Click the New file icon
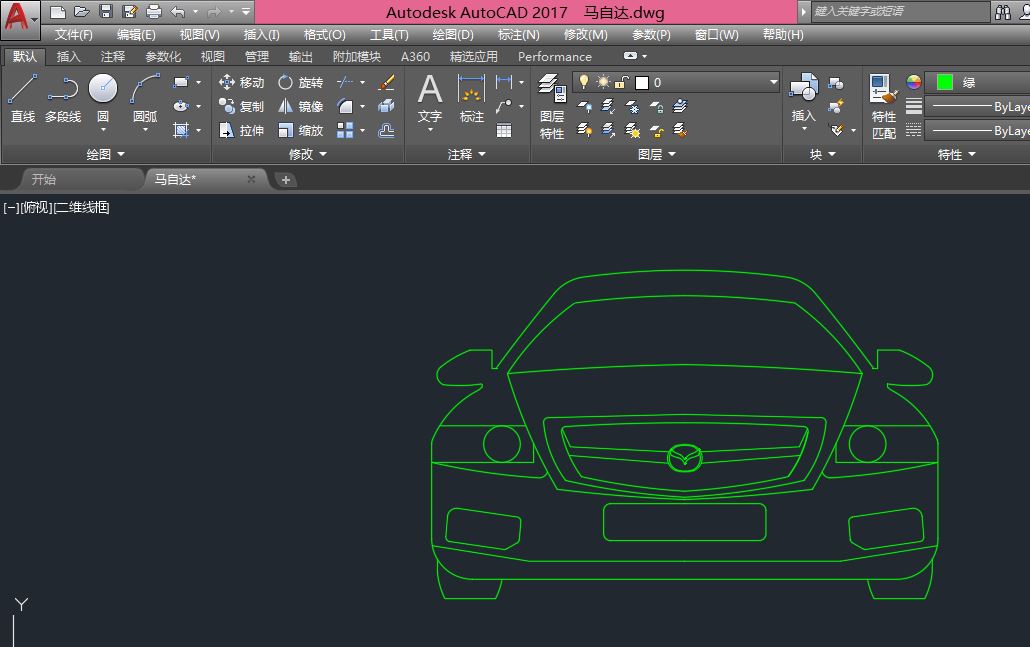 (x=58, y=11)
